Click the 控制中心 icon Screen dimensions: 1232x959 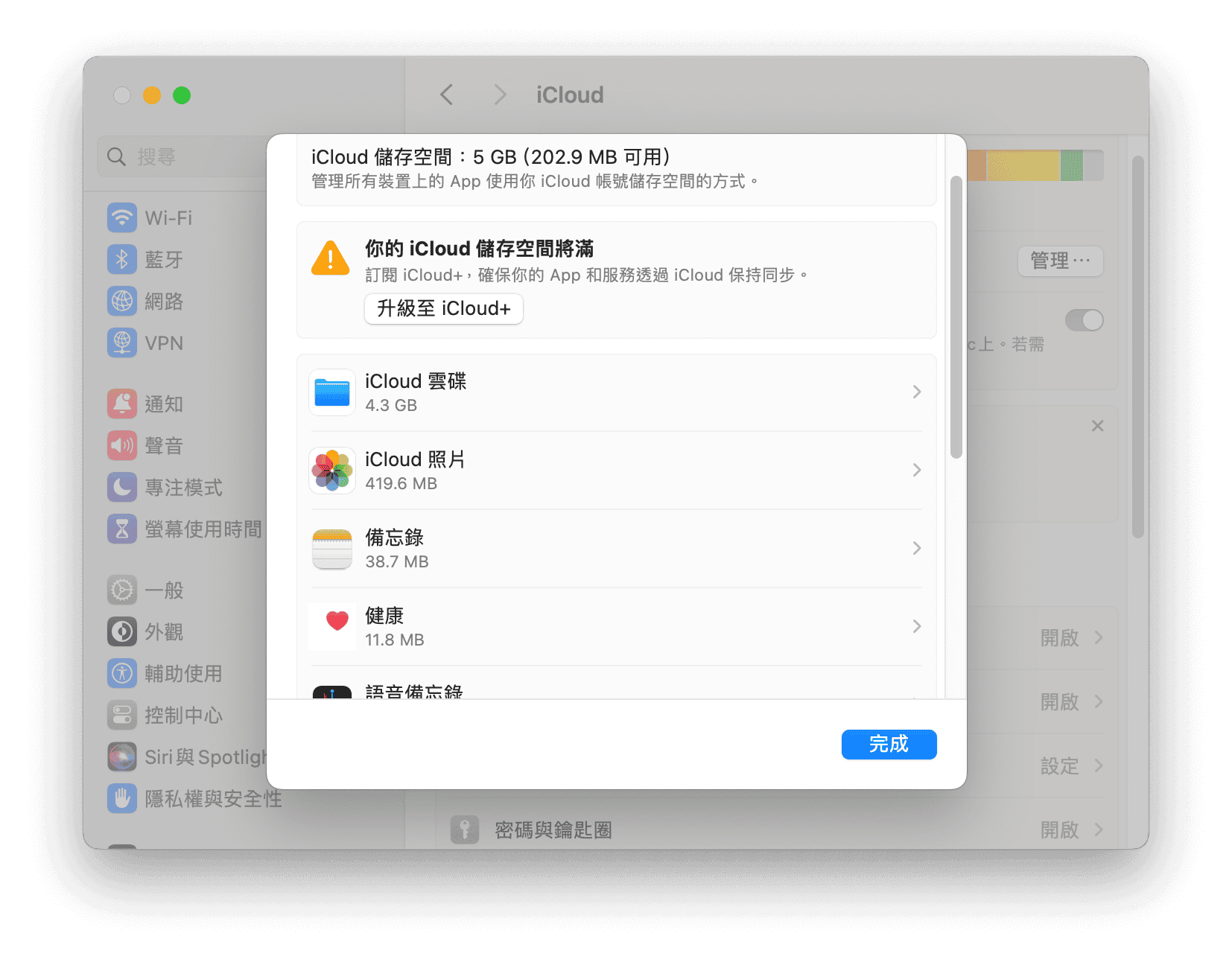point(122,715)
